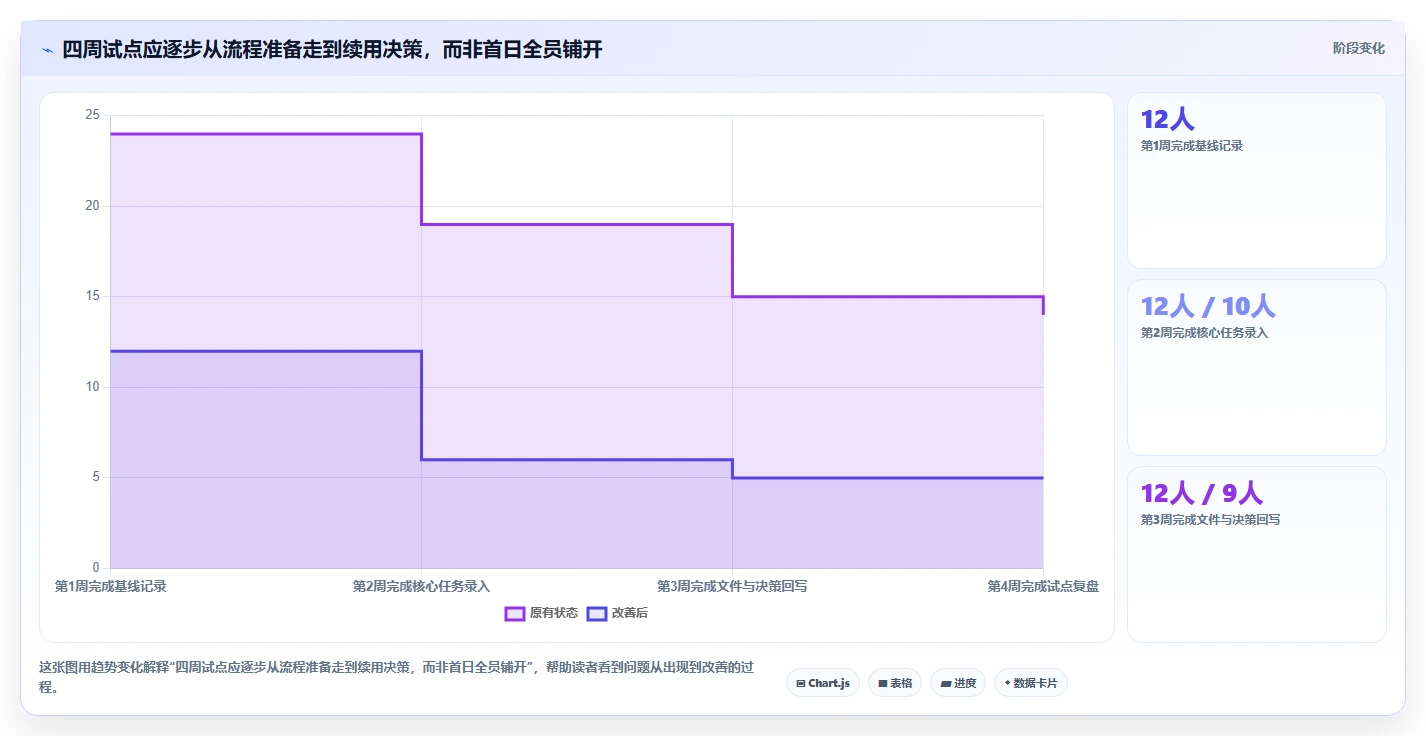The width and height of the screenshot is (1426, 736).
Task: Click the 表格 tag icon
Action: click(883, 684)
